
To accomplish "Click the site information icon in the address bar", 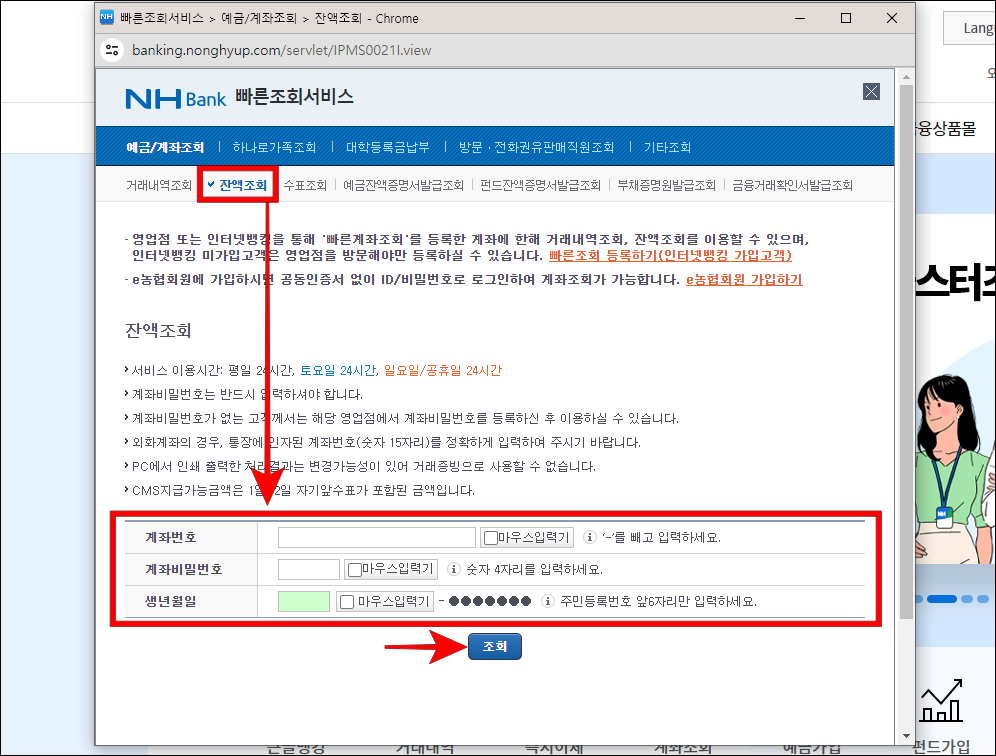I will click(112, 48).
